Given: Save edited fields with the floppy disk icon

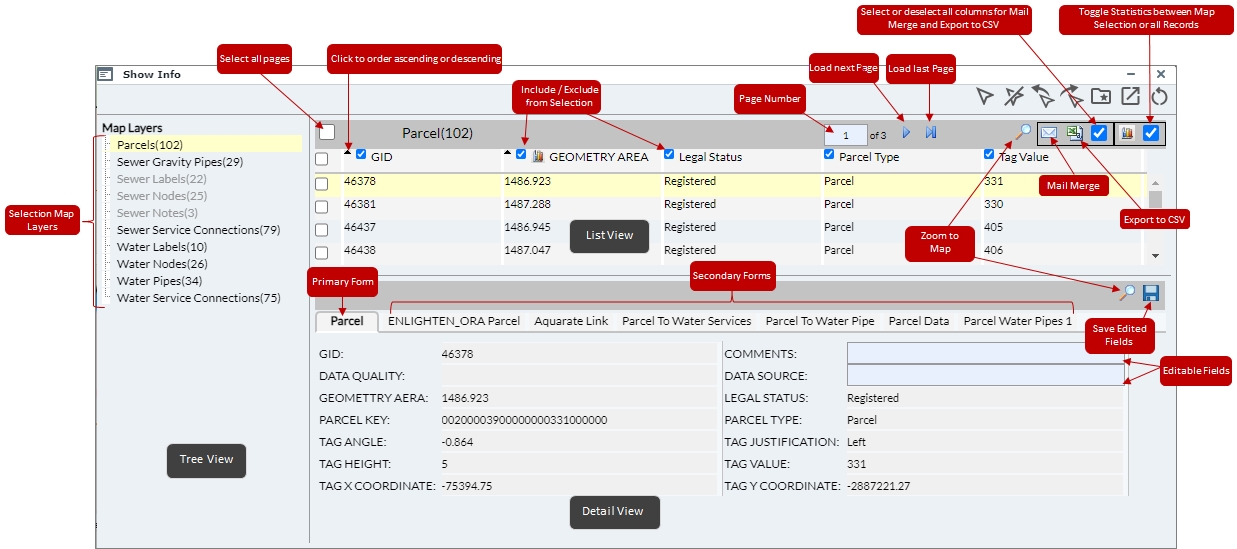Looking at the screenshot, I should click(1150, 293).
